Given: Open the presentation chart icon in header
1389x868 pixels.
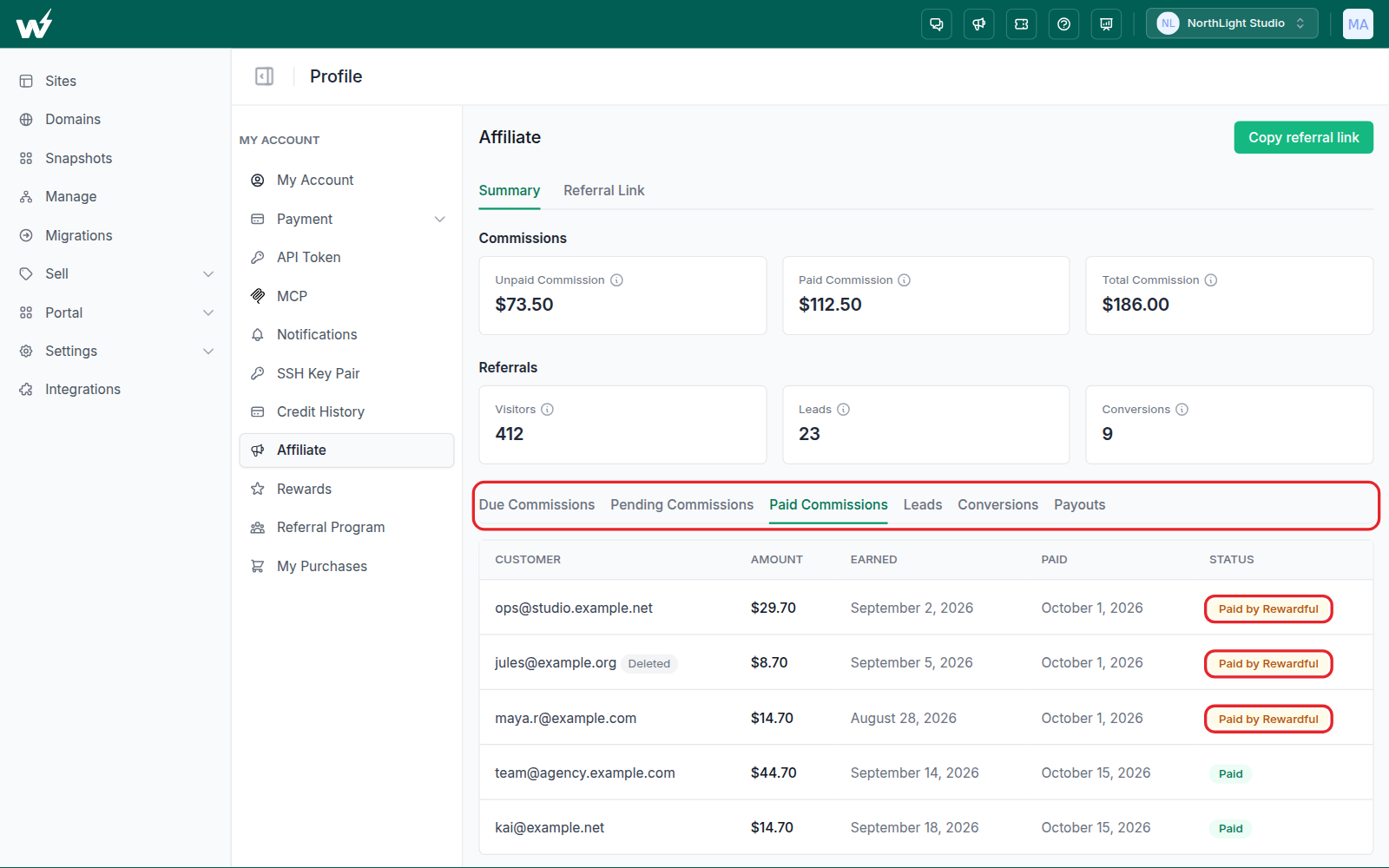Looking at the screenshot, I should 1106,24.
